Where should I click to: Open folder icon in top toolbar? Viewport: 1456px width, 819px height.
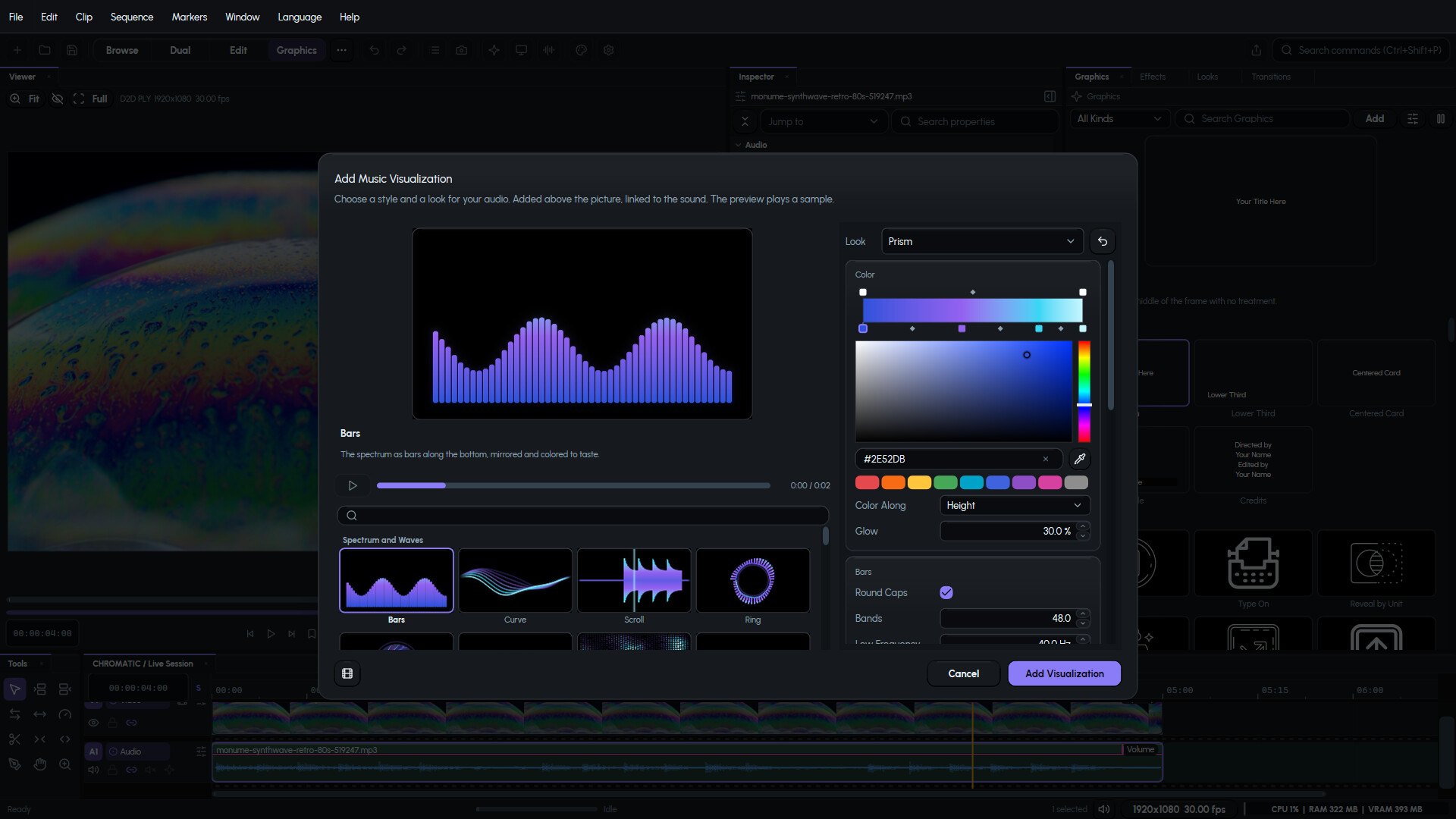click(45, 50)
